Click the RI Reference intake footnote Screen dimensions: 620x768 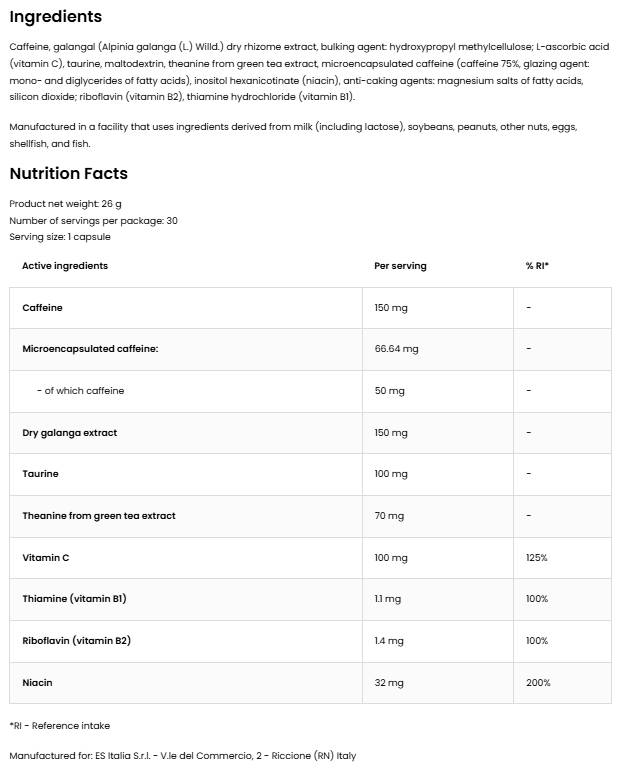click(60, 726)
